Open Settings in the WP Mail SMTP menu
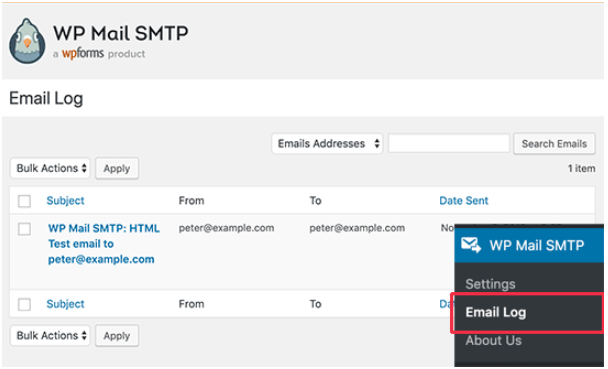The height and width of the screenshot is (369, 608). click(490, 284)
